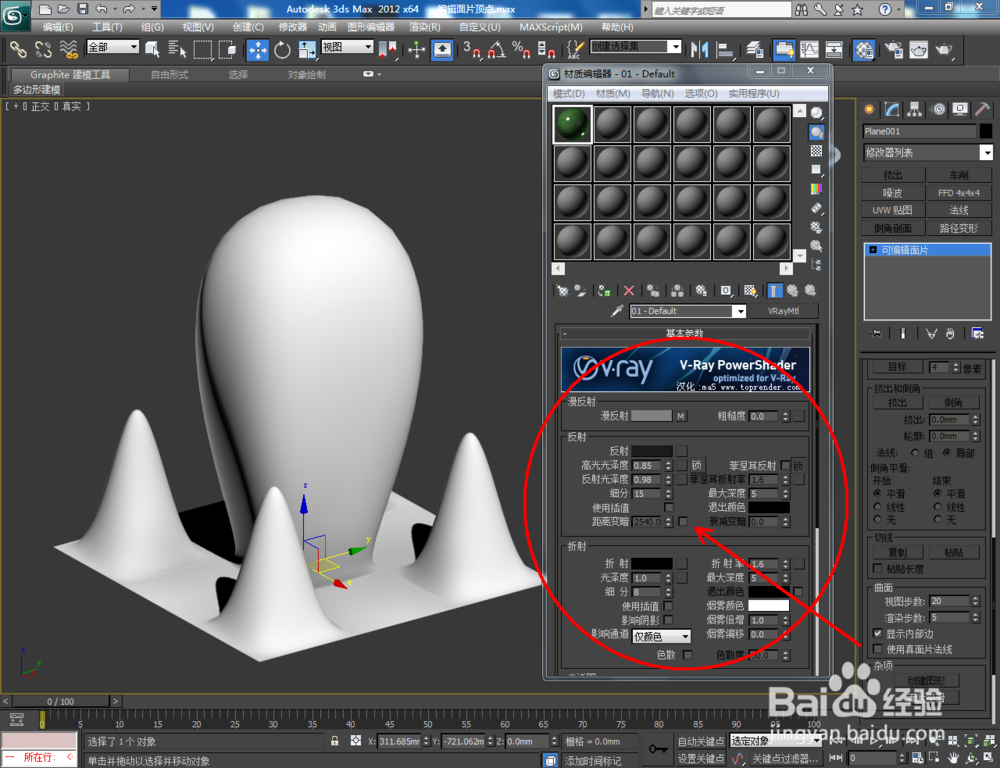The height and width of the screenshot is (768, 1000).
Task: Click the FFD 4x4x4 modifier button
Action: tap(959, 193)
